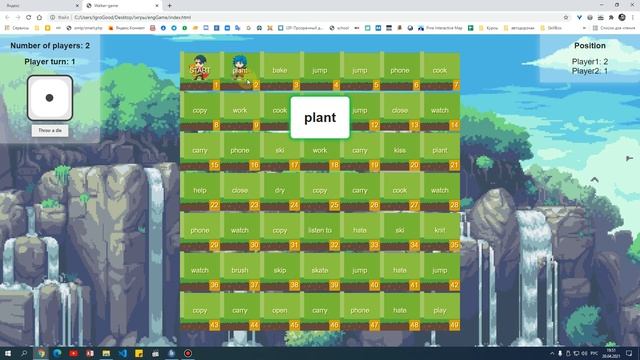Open the Сервисы apps bookmark
This screenshot has width=640, height=360.
(x=17, y=28)
